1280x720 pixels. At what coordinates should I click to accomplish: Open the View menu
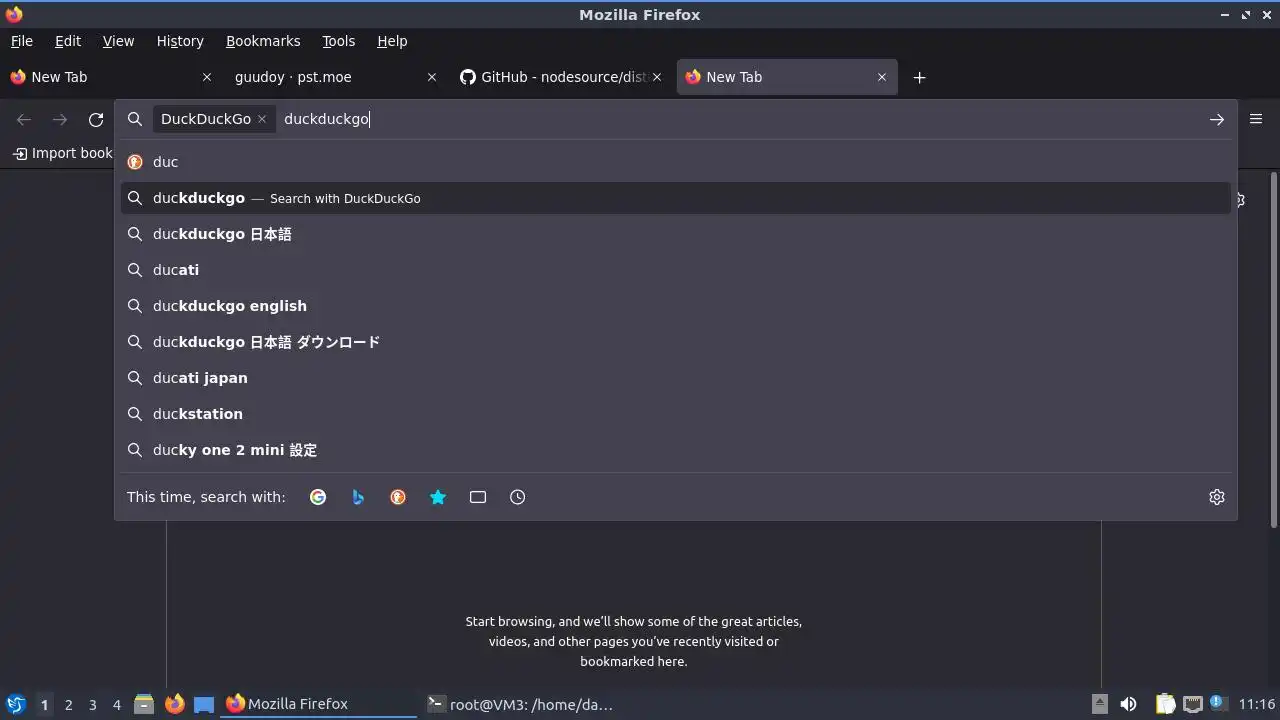(x=118, y=41)
